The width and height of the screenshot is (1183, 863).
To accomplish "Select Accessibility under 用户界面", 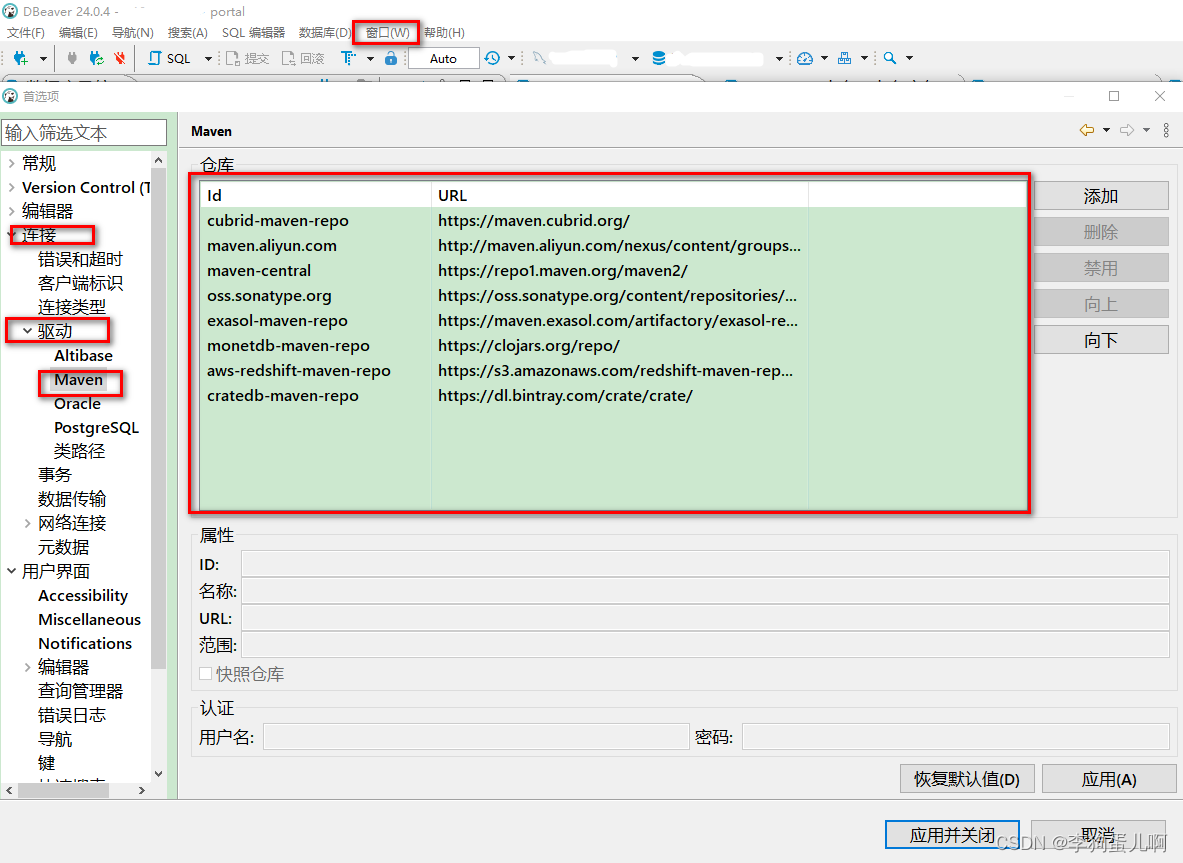I will pos(83,595).
